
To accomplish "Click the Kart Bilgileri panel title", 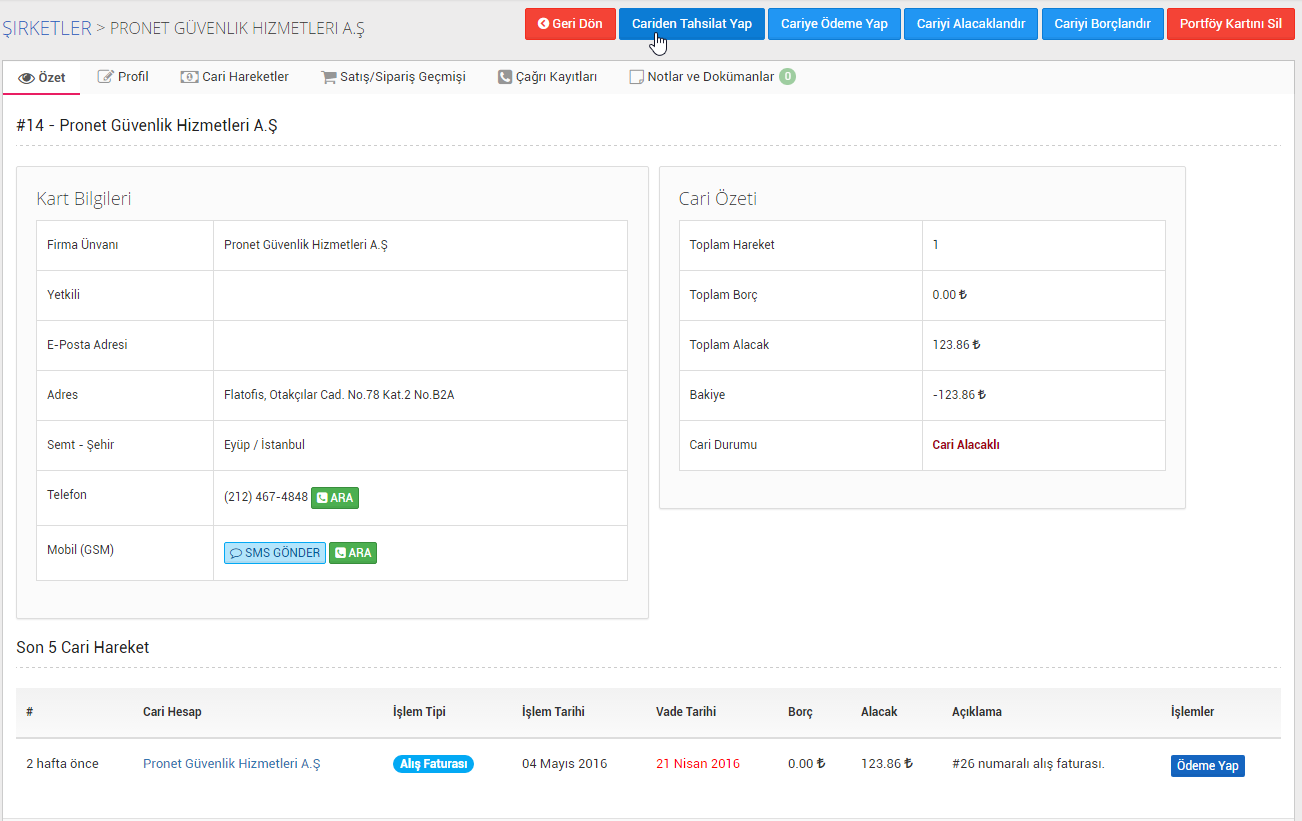I will 84,198.
